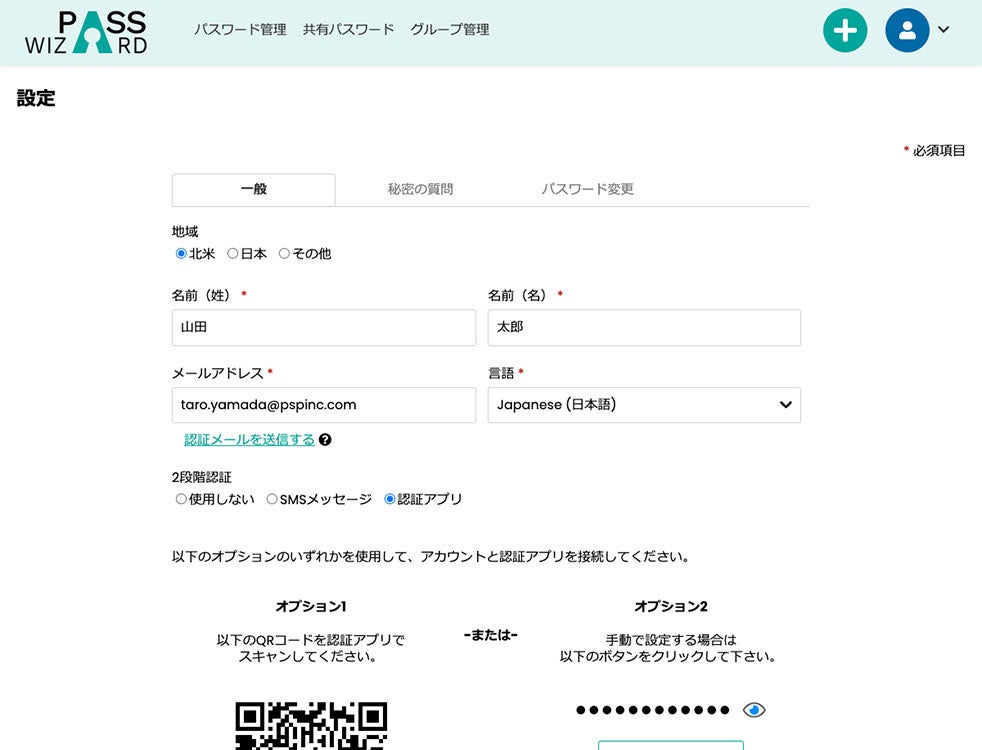Switch to the 秘密の質問 tab
Image resolution: width=982 pixels, height=750 pixels.
(420, 189)
